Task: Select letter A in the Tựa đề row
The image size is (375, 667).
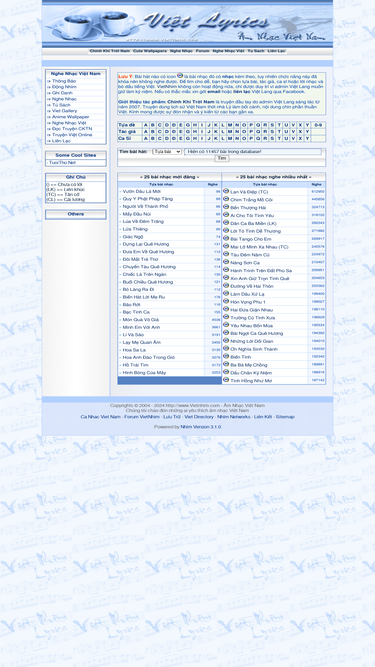Action: (x=146, y=125)
